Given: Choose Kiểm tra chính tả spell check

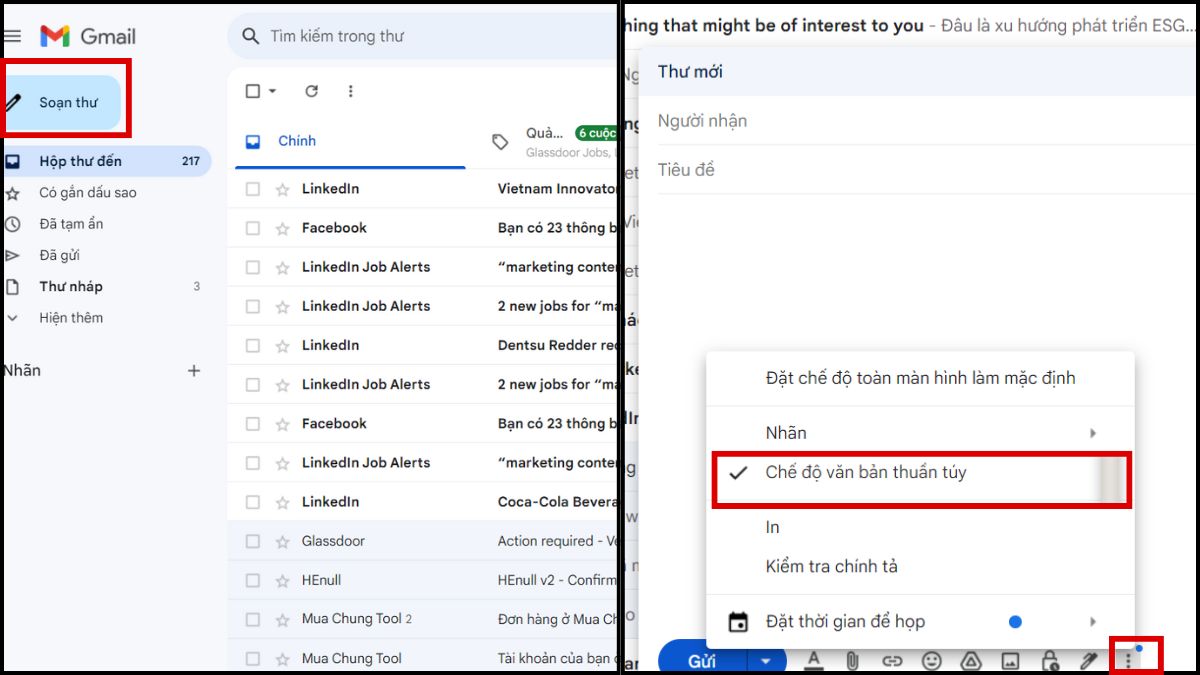Looking at the screenshot, I should click(920, 566).
